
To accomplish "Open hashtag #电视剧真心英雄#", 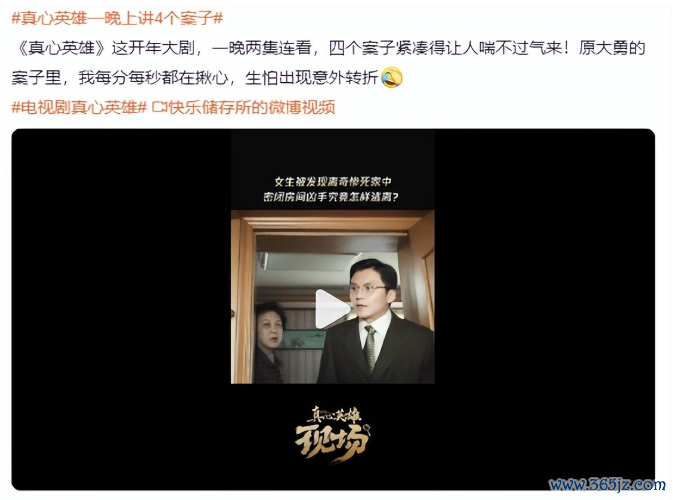I will [79, 107].
